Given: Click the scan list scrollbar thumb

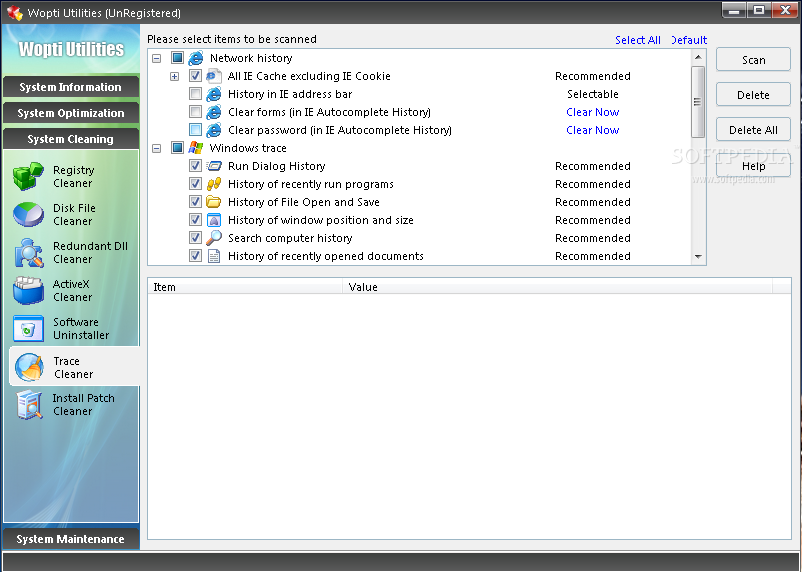Looking at the screenshot, I should click(x=698, y=102).
